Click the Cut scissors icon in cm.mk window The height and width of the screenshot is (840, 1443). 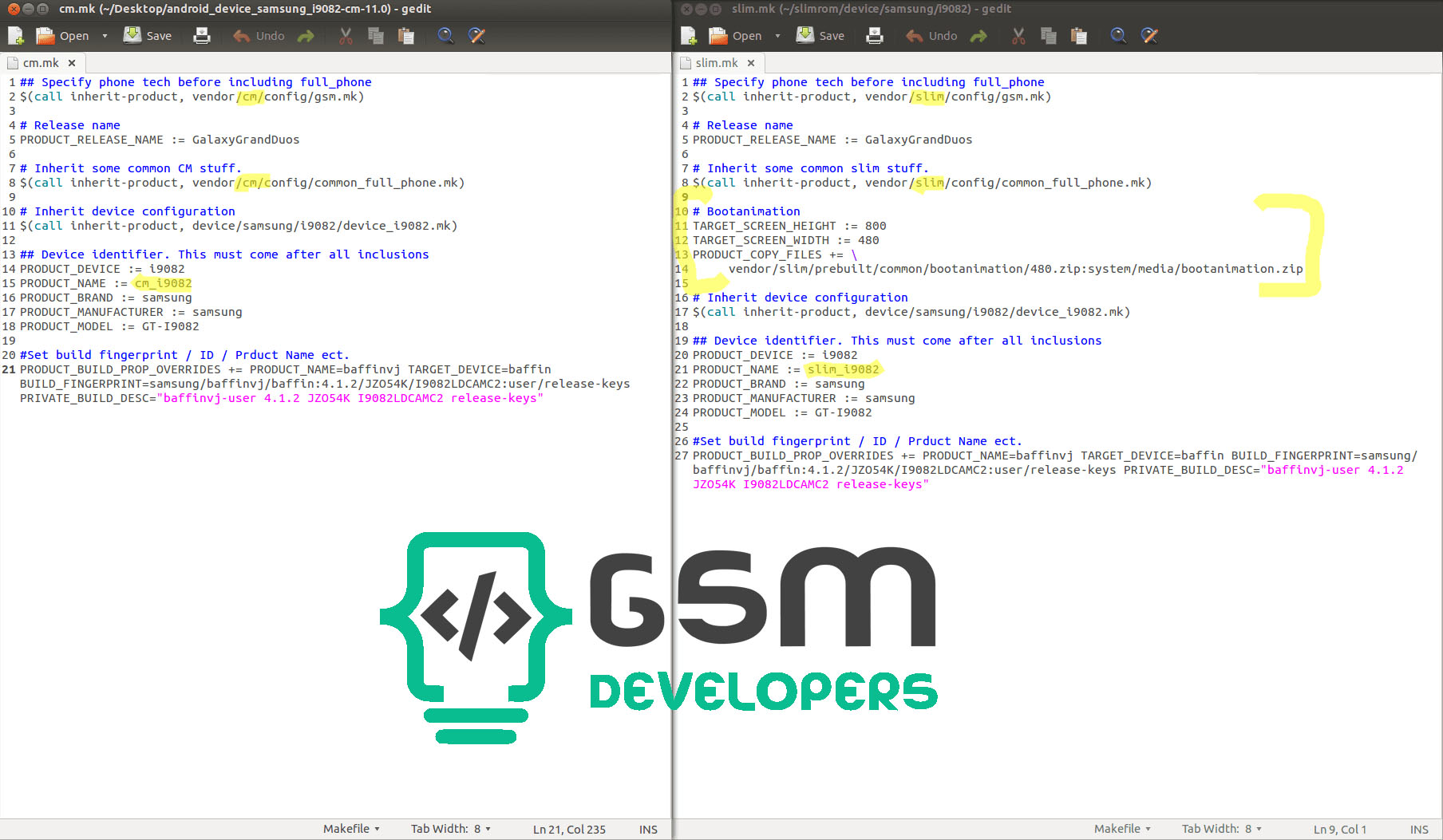346,36
